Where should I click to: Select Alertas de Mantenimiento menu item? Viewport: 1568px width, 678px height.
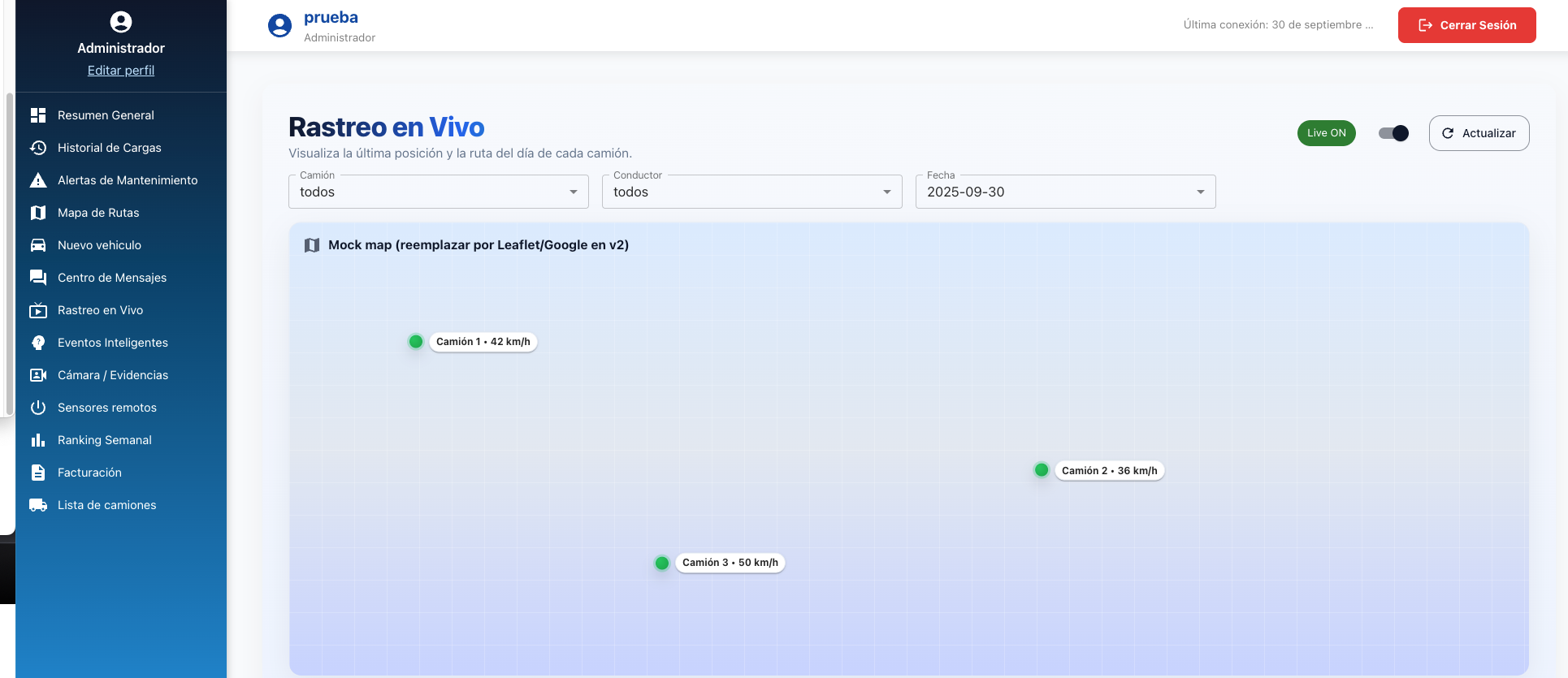pyautogui.click(x=121, y=180)
